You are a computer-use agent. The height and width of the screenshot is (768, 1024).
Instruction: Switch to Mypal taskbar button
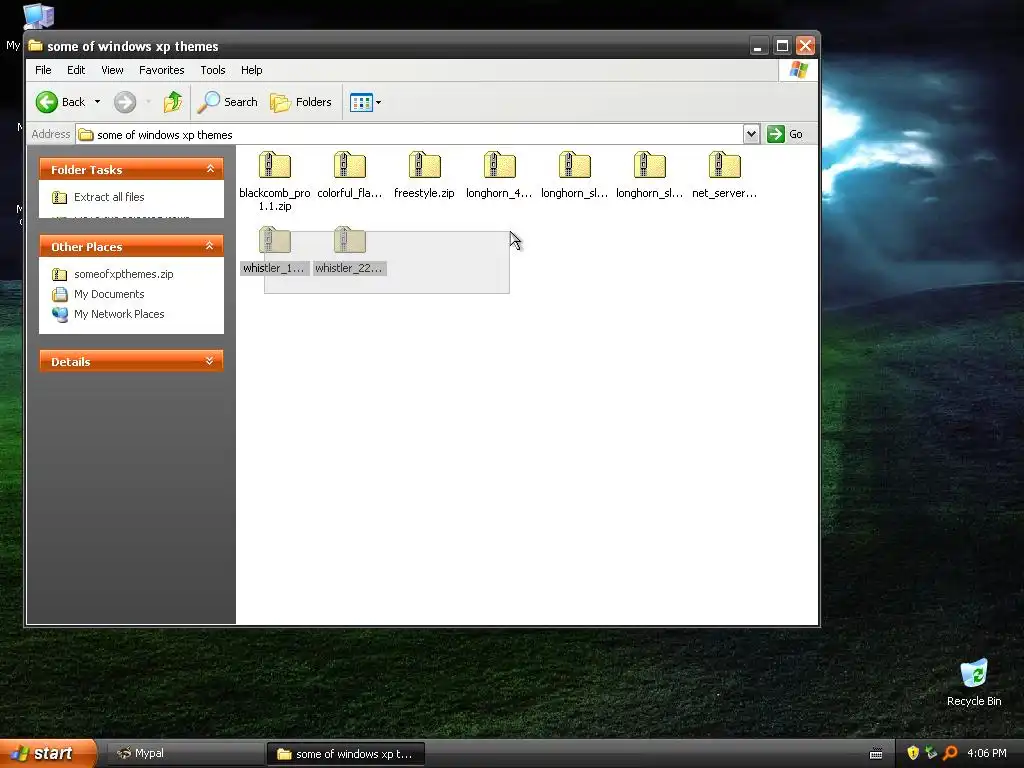coord(184,753)
